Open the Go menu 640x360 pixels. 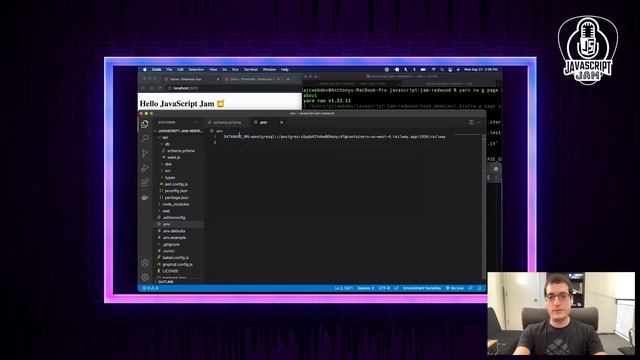(x=224, y=70)
